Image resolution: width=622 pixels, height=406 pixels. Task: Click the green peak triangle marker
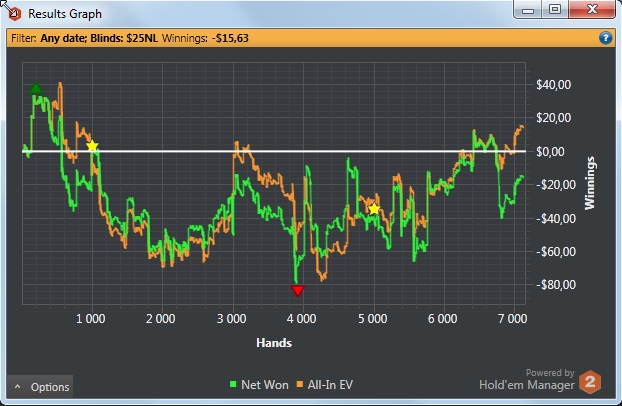pyautogui.click(x=36, y=88)
